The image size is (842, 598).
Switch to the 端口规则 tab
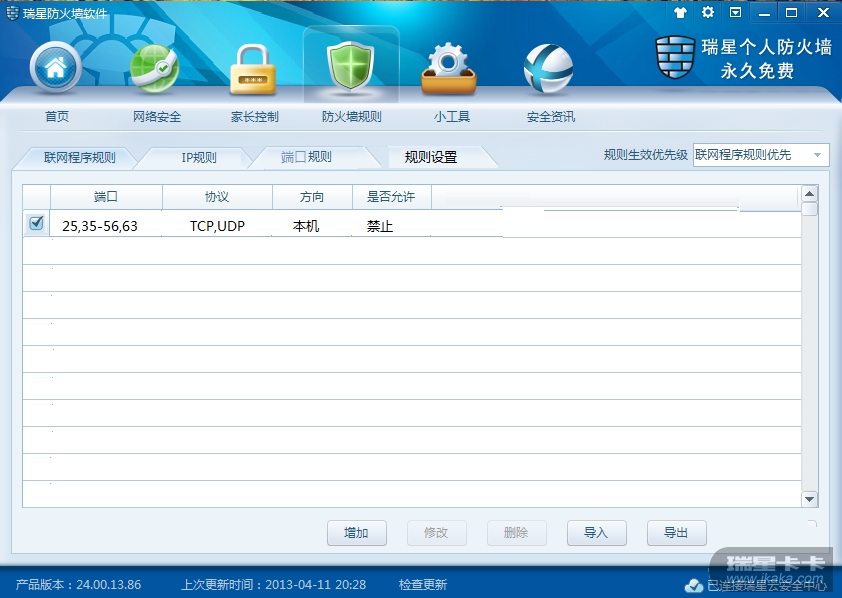pyautogui.click(x=306, y=157)
